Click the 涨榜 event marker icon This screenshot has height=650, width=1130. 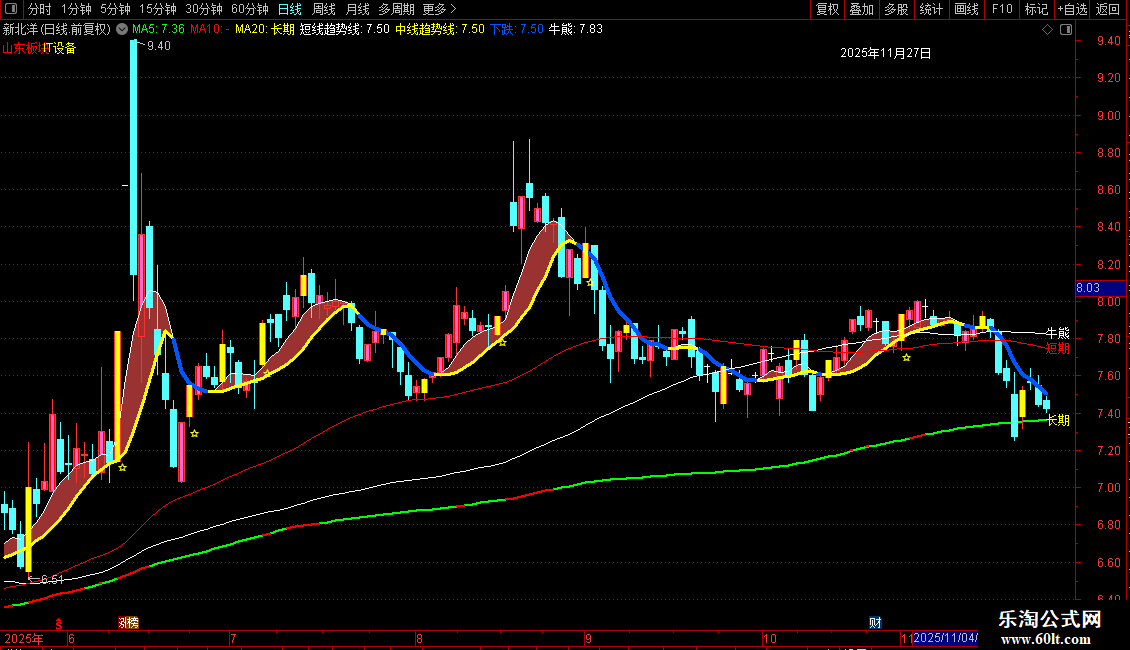128,623
